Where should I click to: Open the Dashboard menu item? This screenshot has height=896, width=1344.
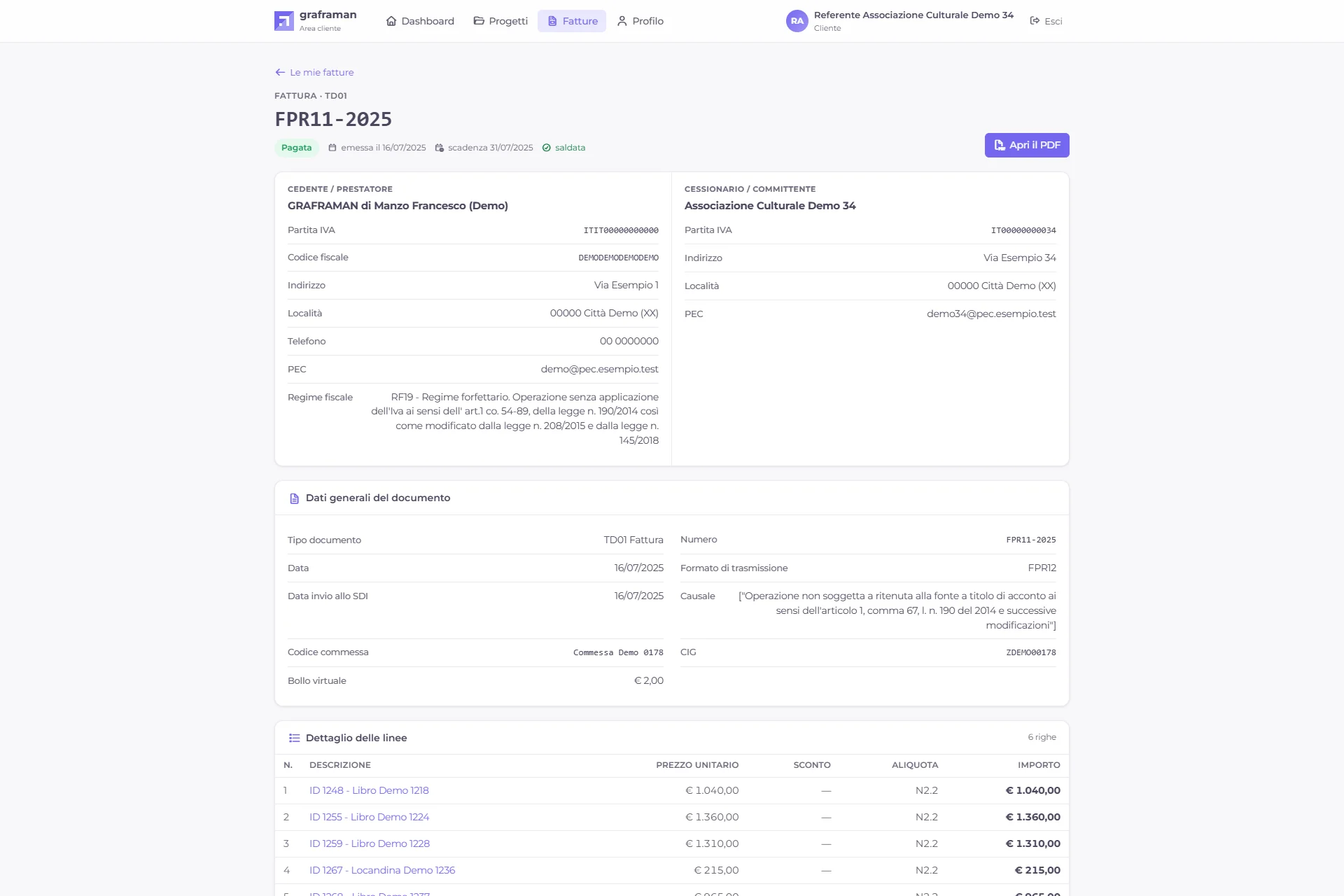point(420,21)
